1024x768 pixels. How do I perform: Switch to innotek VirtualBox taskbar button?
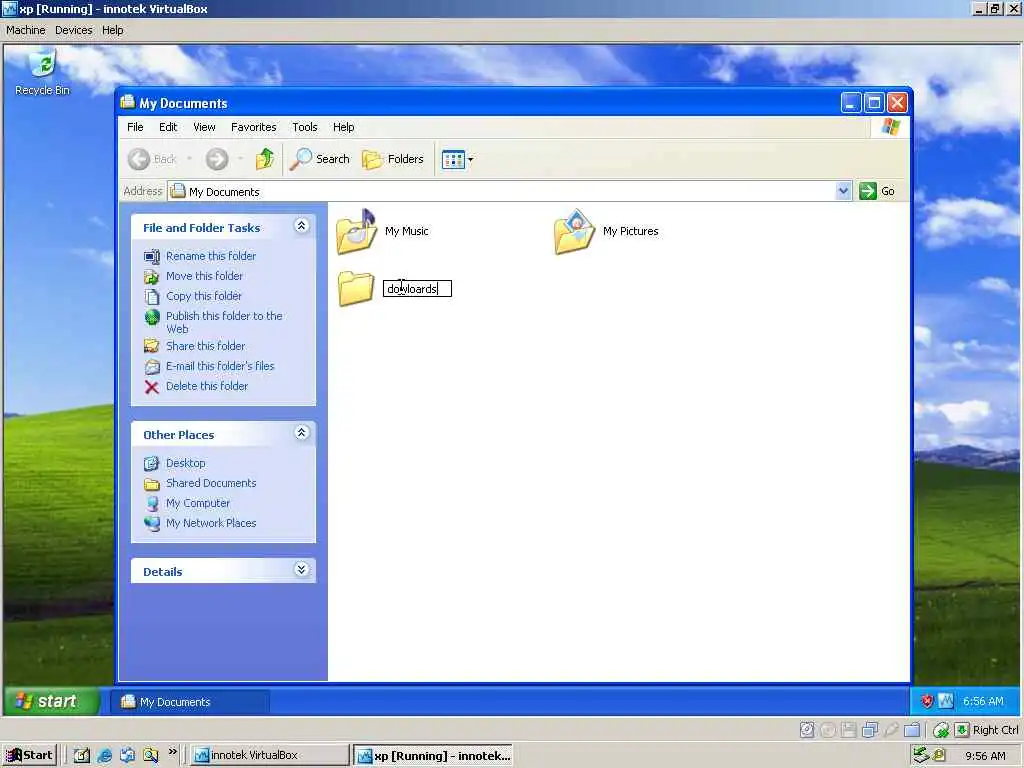click(x=269, y=755)
